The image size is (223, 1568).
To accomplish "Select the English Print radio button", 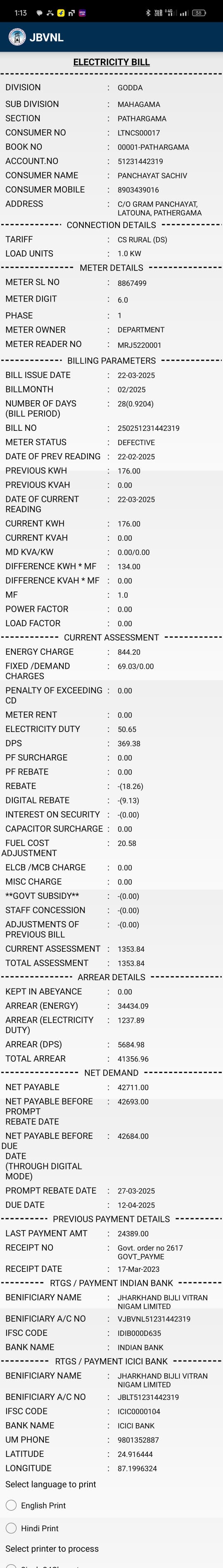I will pos(11,1505).
